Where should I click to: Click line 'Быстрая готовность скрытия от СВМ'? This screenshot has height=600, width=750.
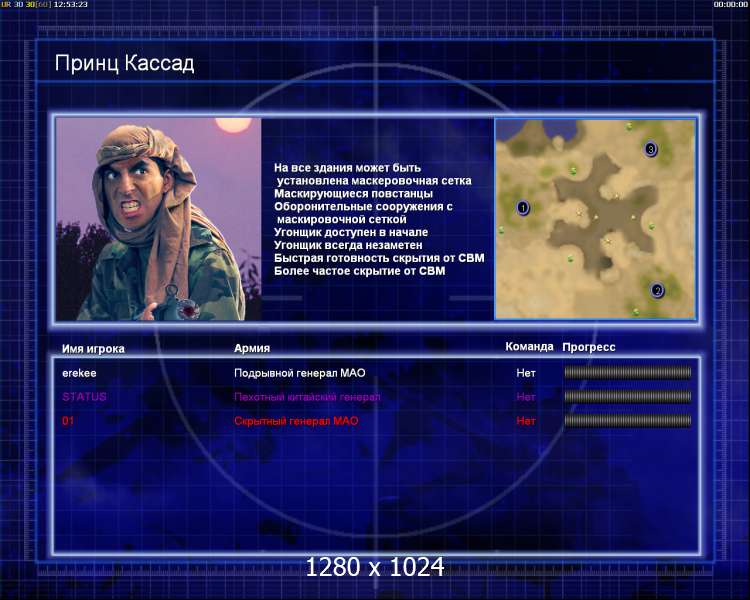[379, 258]
